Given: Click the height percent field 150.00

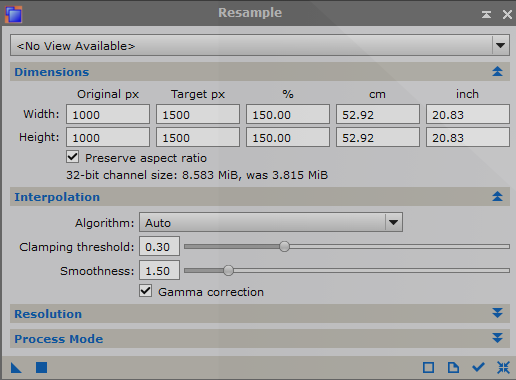Looking at the screenshot, I should pyautogui.click(x=288, y=137).
